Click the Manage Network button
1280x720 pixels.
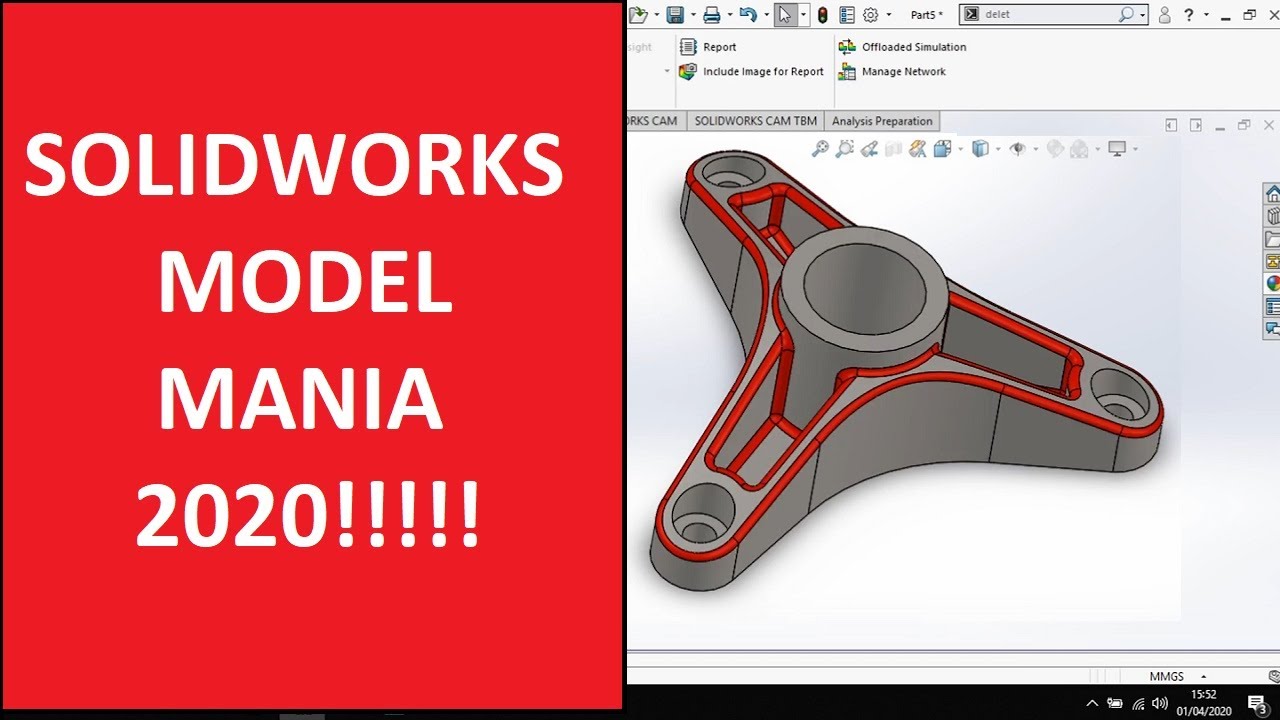(x=892, y=72)
